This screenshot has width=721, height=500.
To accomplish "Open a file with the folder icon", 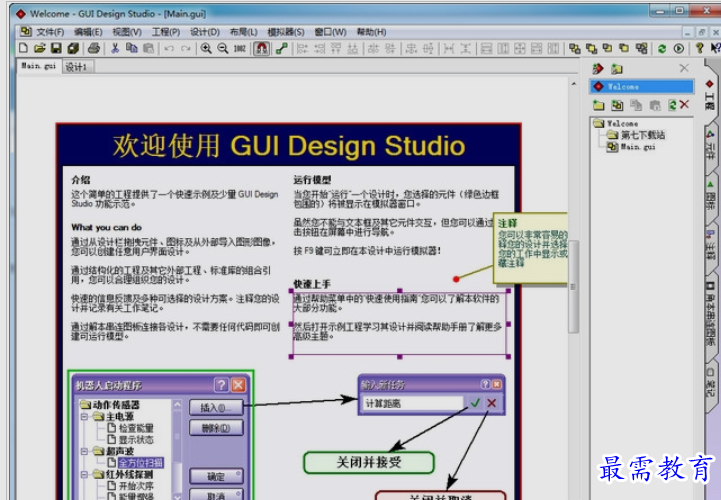I will click(40, 48).
